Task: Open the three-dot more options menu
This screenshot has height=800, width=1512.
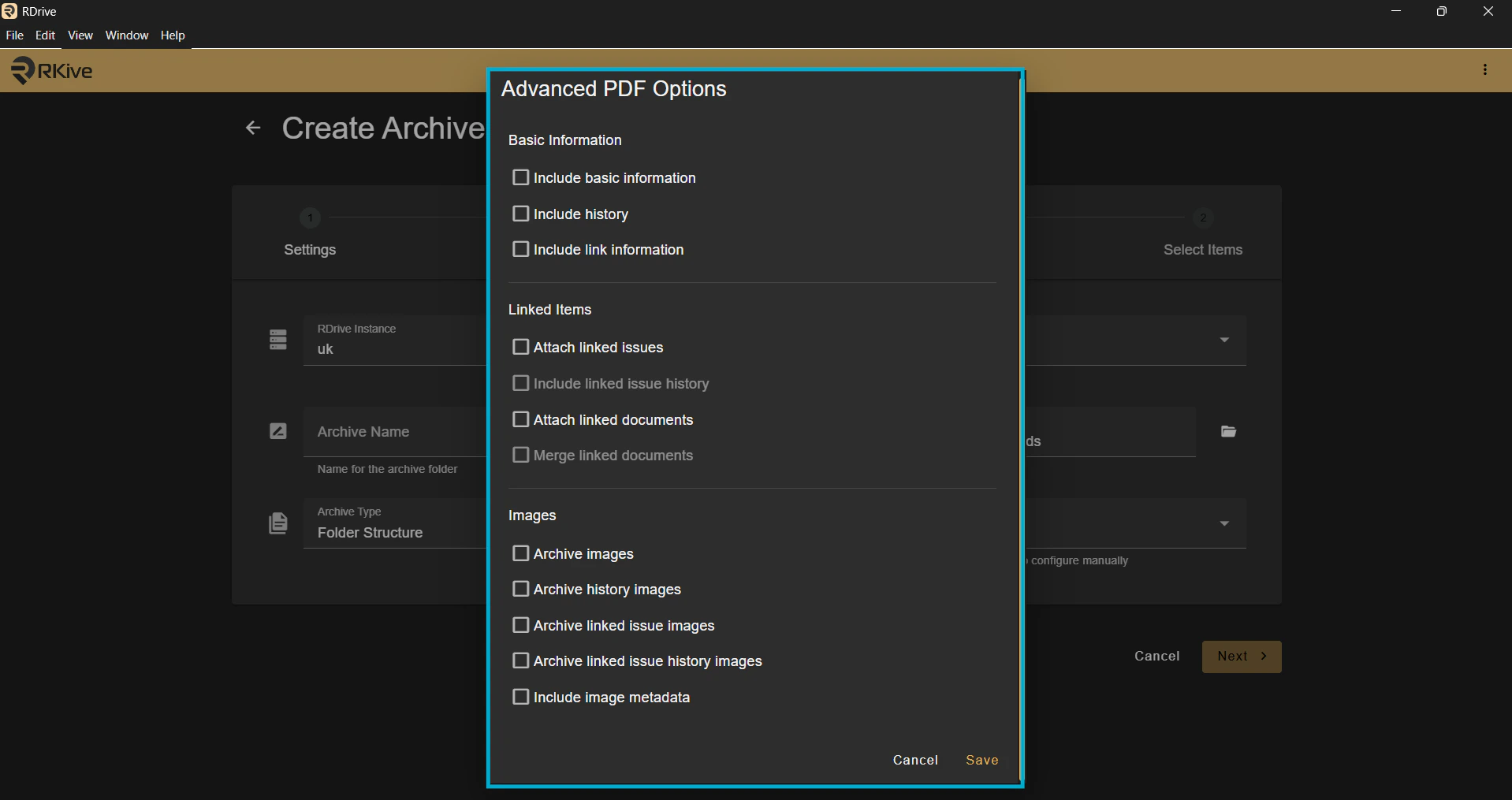Action: 1485,70
